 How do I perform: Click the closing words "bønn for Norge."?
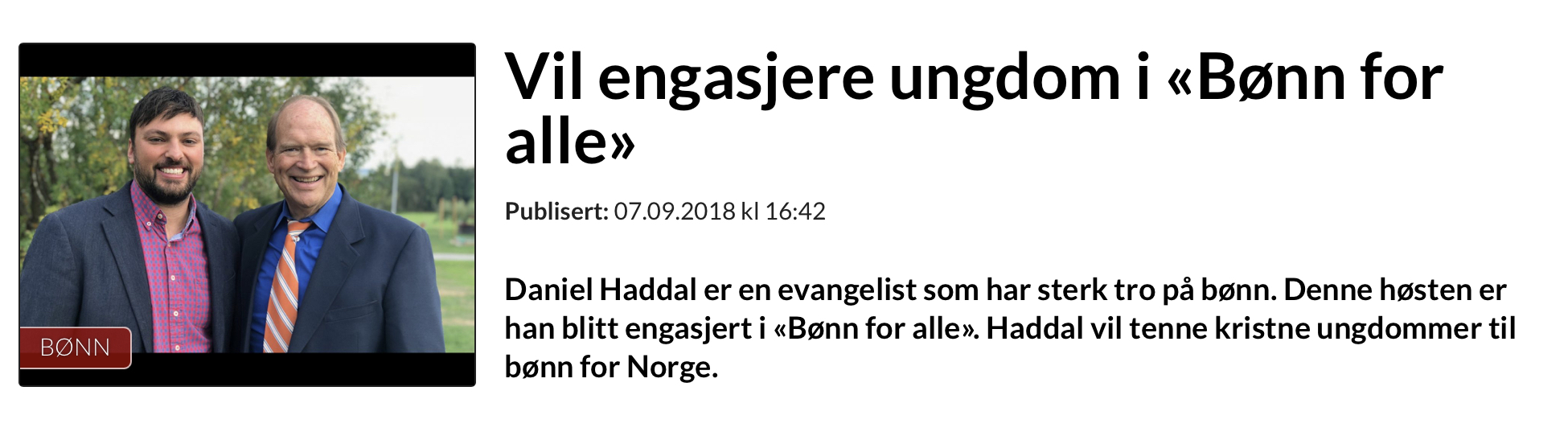pos(611,367)
